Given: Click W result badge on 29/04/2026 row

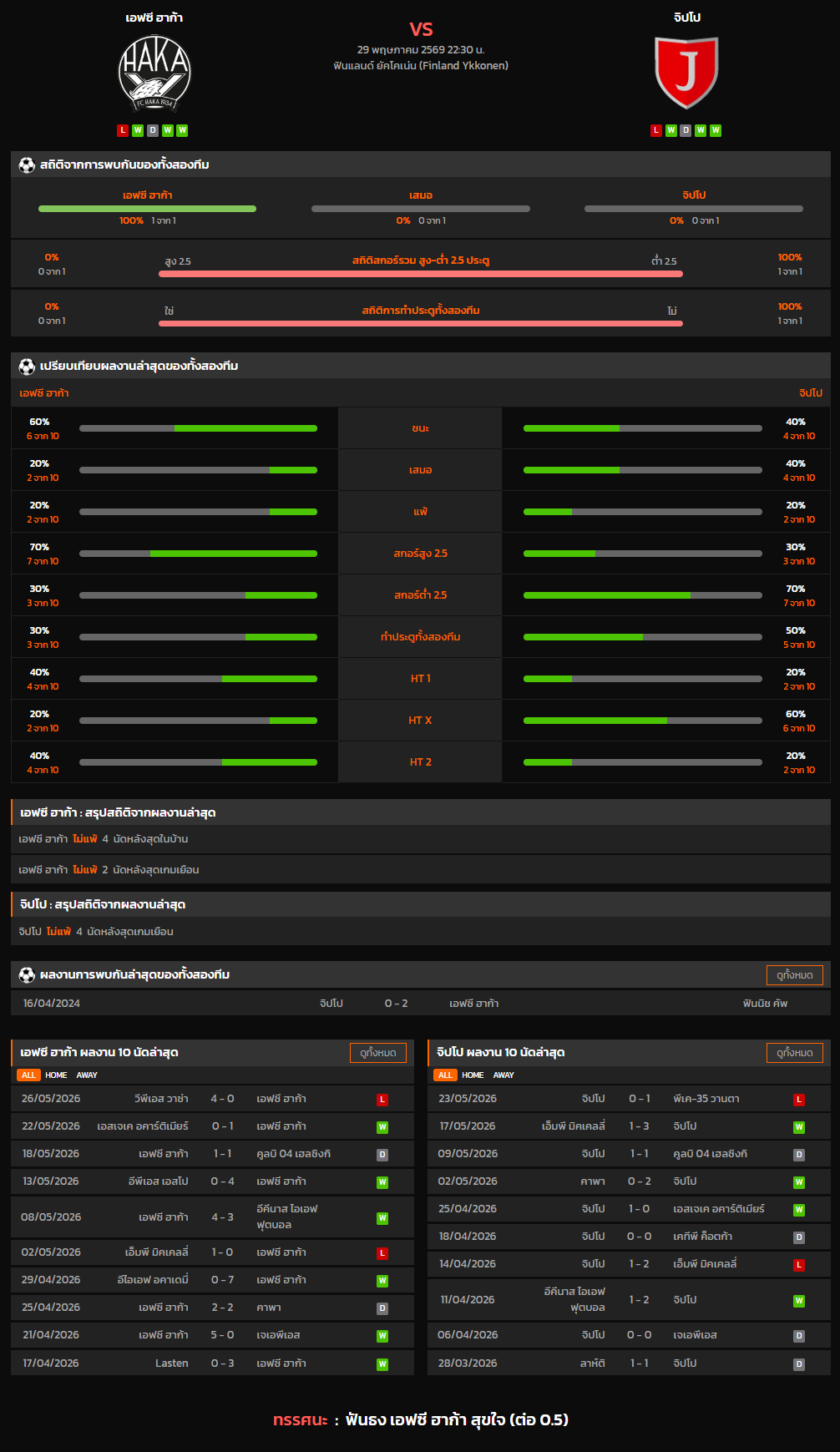Looking at the screenshot, I should click(382, 1281).
